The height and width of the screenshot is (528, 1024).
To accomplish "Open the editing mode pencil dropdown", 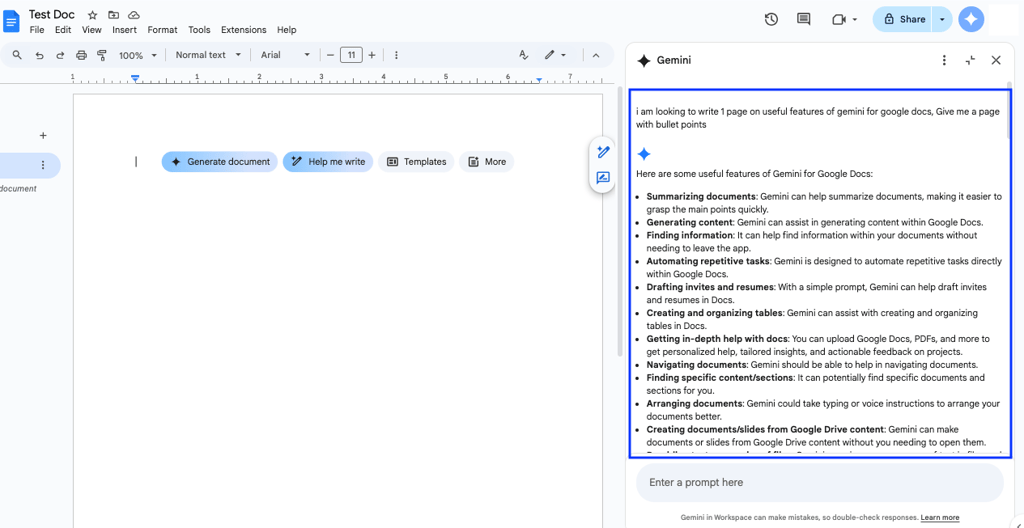I will [556, 56].
